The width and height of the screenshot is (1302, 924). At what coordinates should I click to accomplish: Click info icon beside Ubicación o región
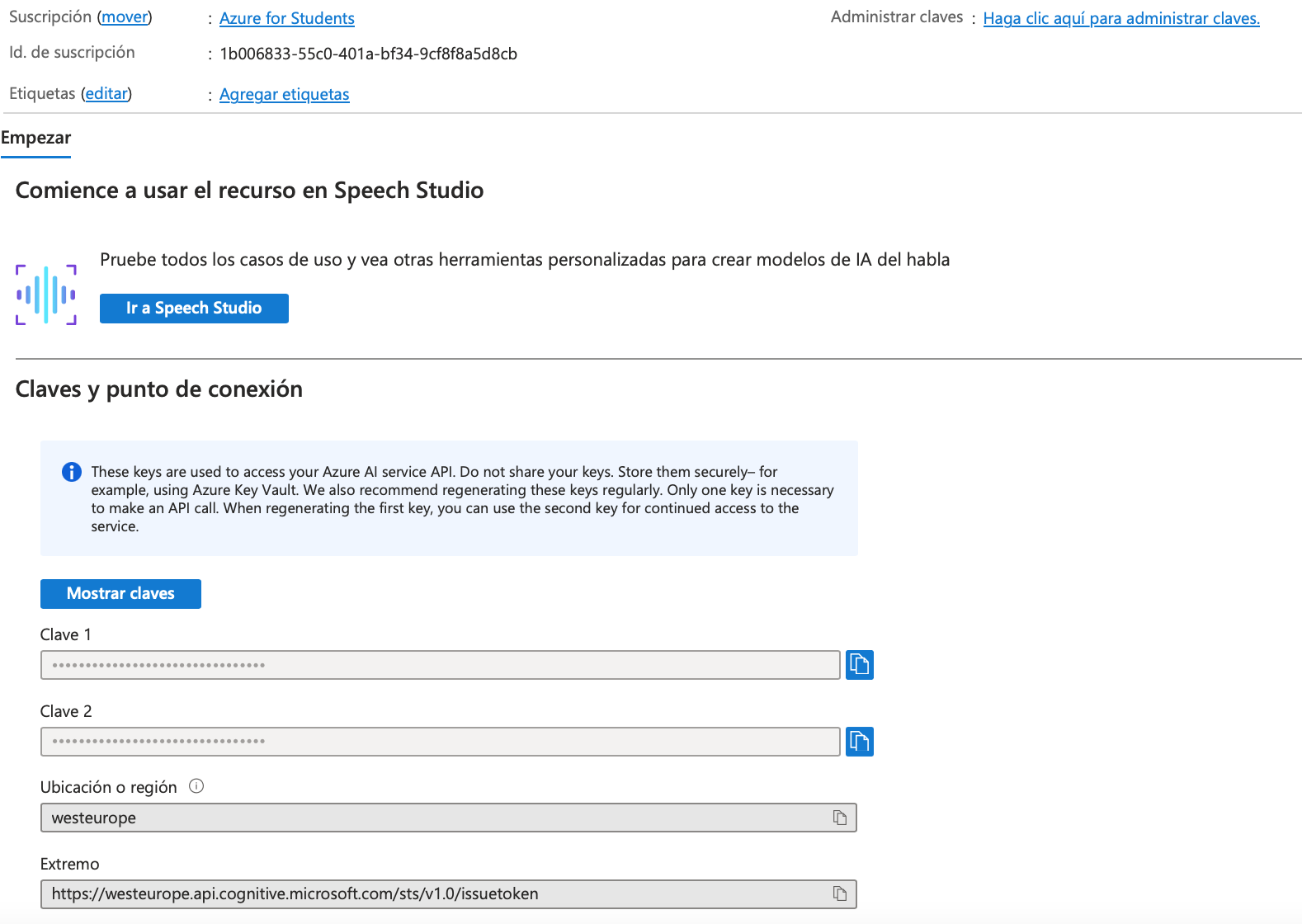196,786
